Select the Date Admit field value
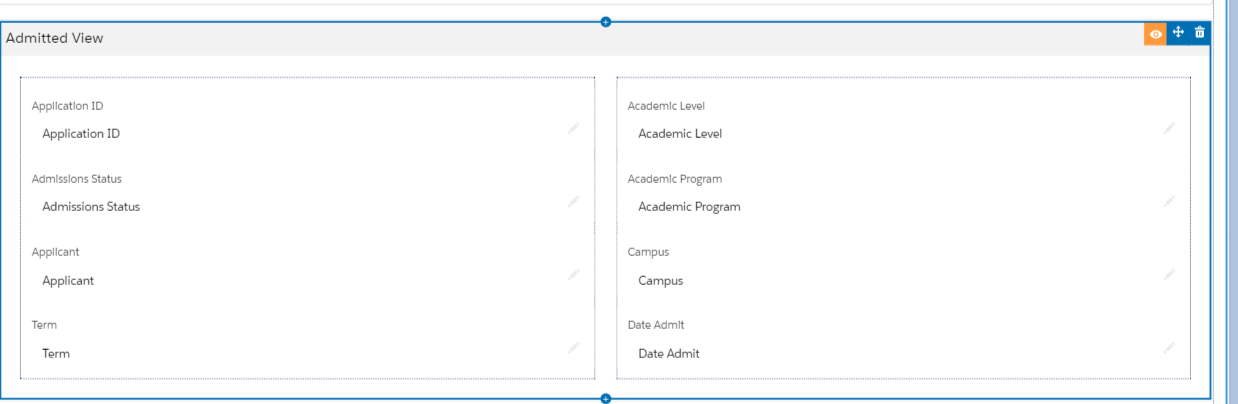This screenshot has width=1238, height=404. tap(669, 354)
